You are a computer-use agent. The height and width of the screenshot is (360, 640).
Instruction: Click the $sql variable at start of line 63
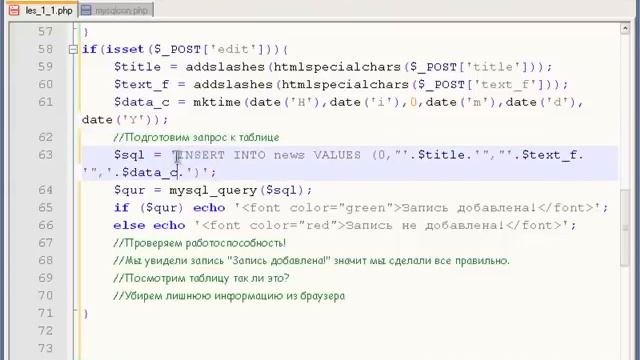pyautogui.click(x=129, y=155)
